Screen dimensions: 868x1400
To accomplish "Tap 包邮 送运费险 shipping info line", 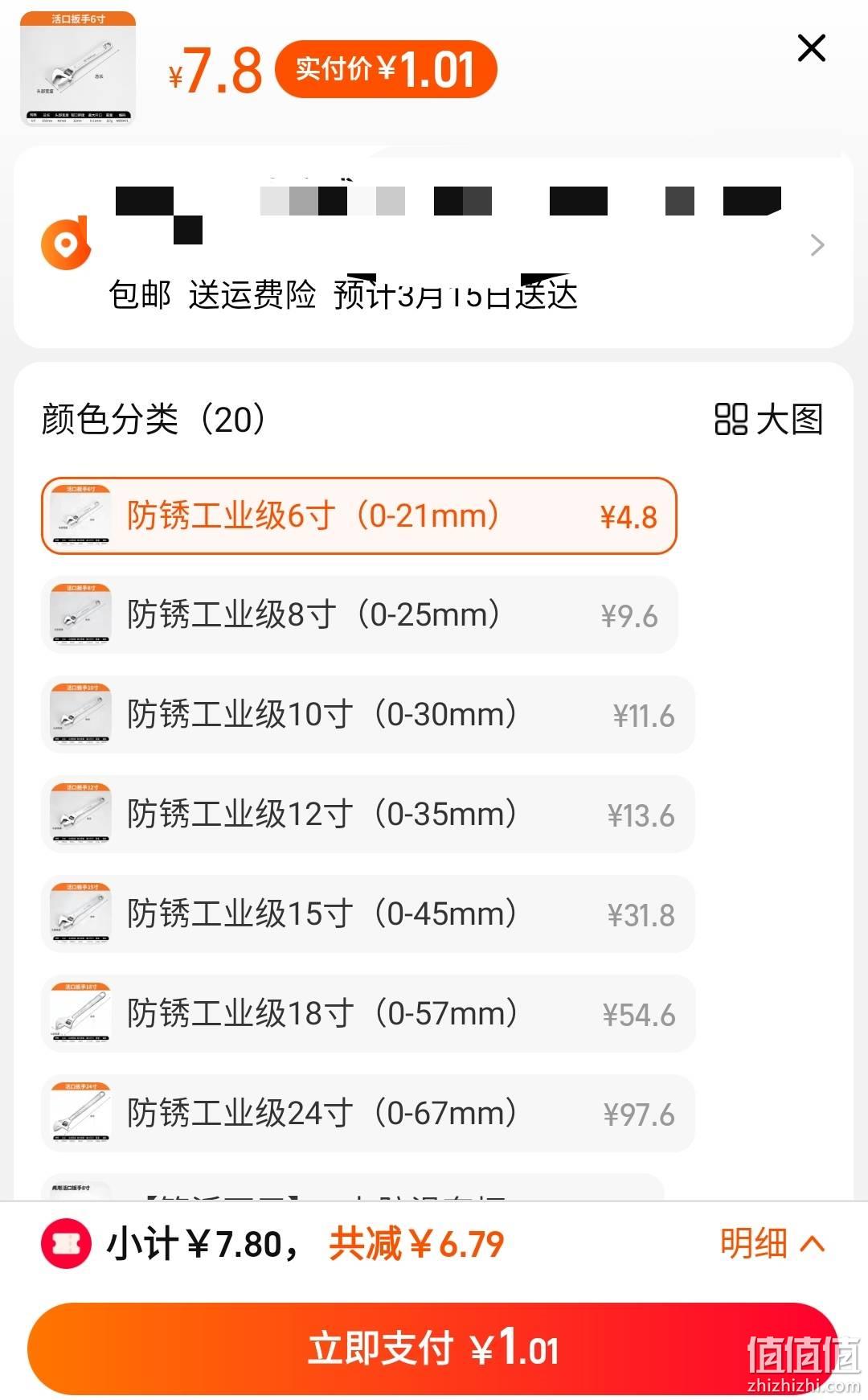I will click(212, 294).
